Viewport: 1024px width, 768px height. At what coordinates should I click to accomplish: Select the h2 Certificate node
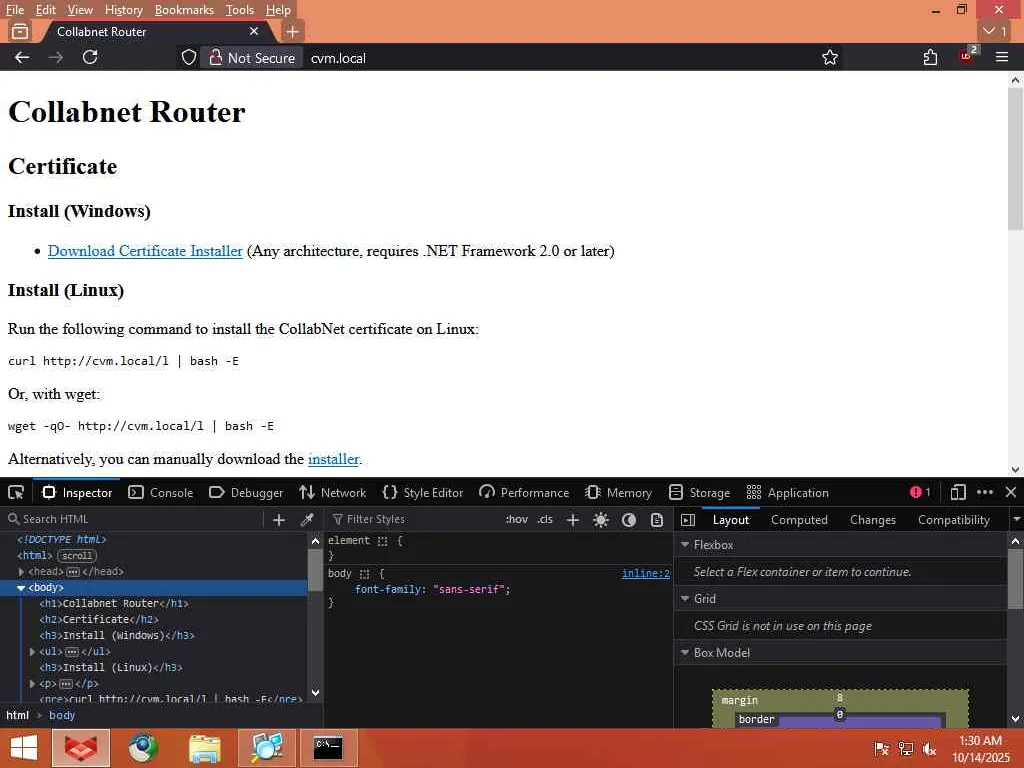tap(98, 619)
